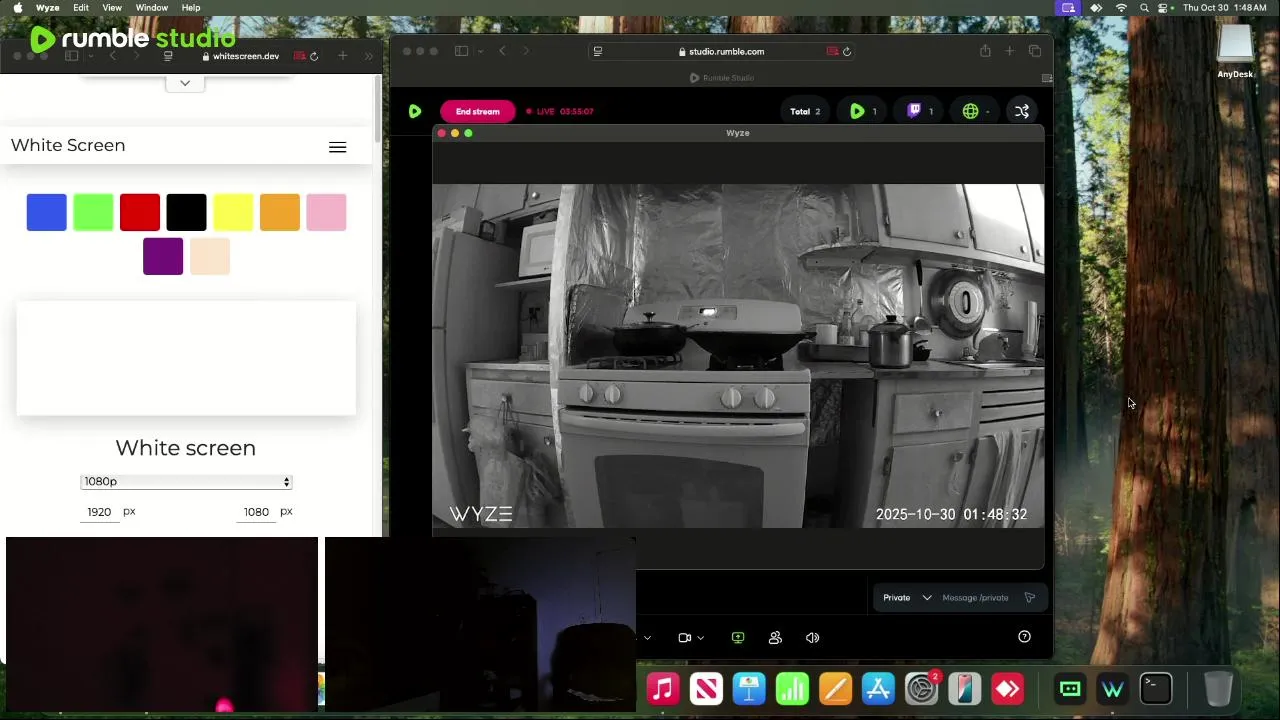Open AnyDesk red icon in the Dock
Image resolution: width=1280 pixels, height=720 pixels.
pyautogui.click(x=1007, y=689)
